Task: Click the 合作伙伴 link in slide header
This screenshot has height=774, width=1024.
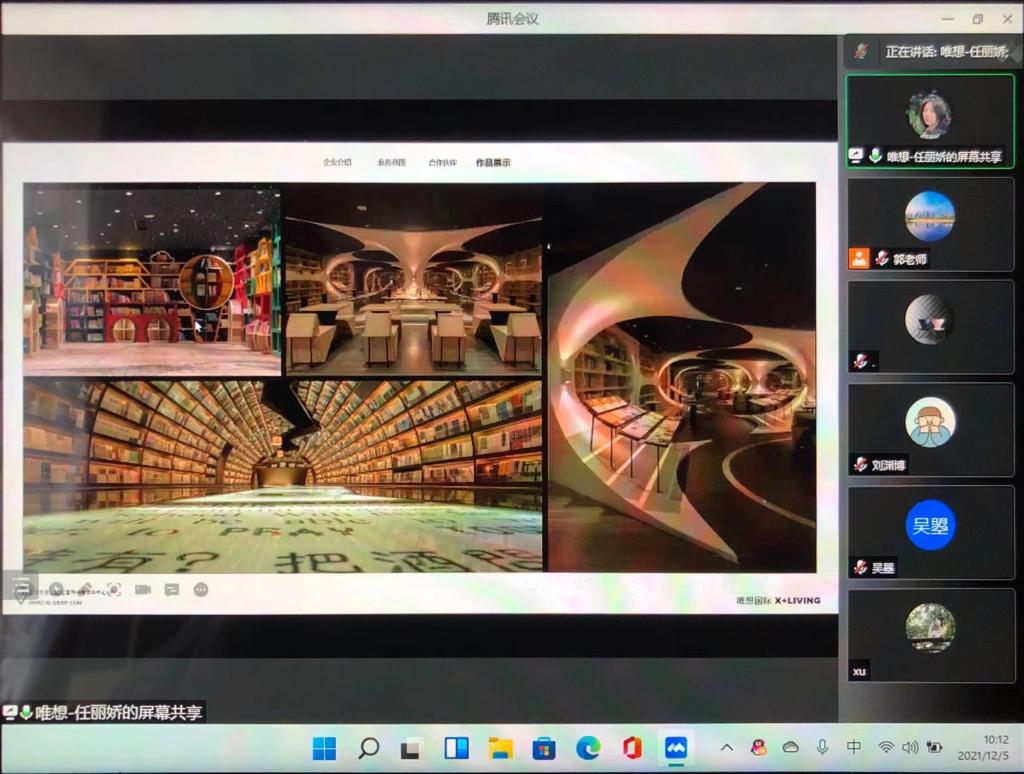Action: point(442,162)
